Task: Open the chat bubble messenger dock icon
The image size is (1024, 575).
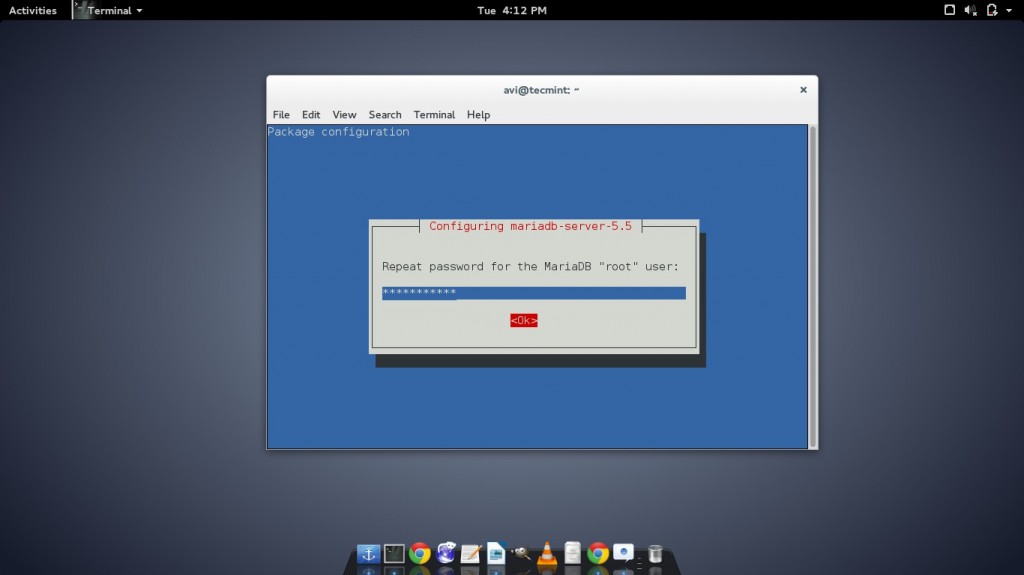Action: pos(623,552)
